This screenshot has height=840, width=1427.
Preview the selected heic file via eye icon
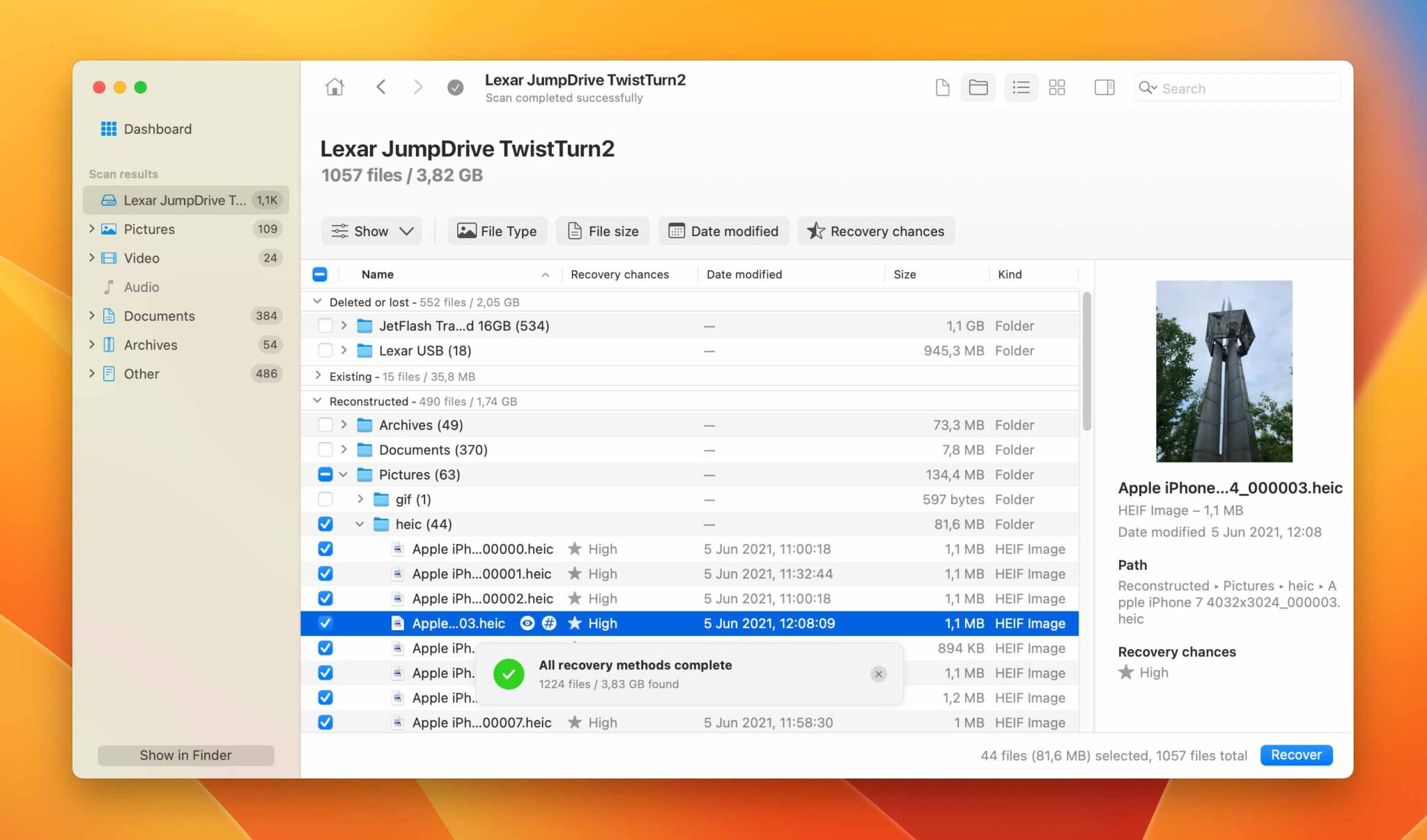click(527, 623)
